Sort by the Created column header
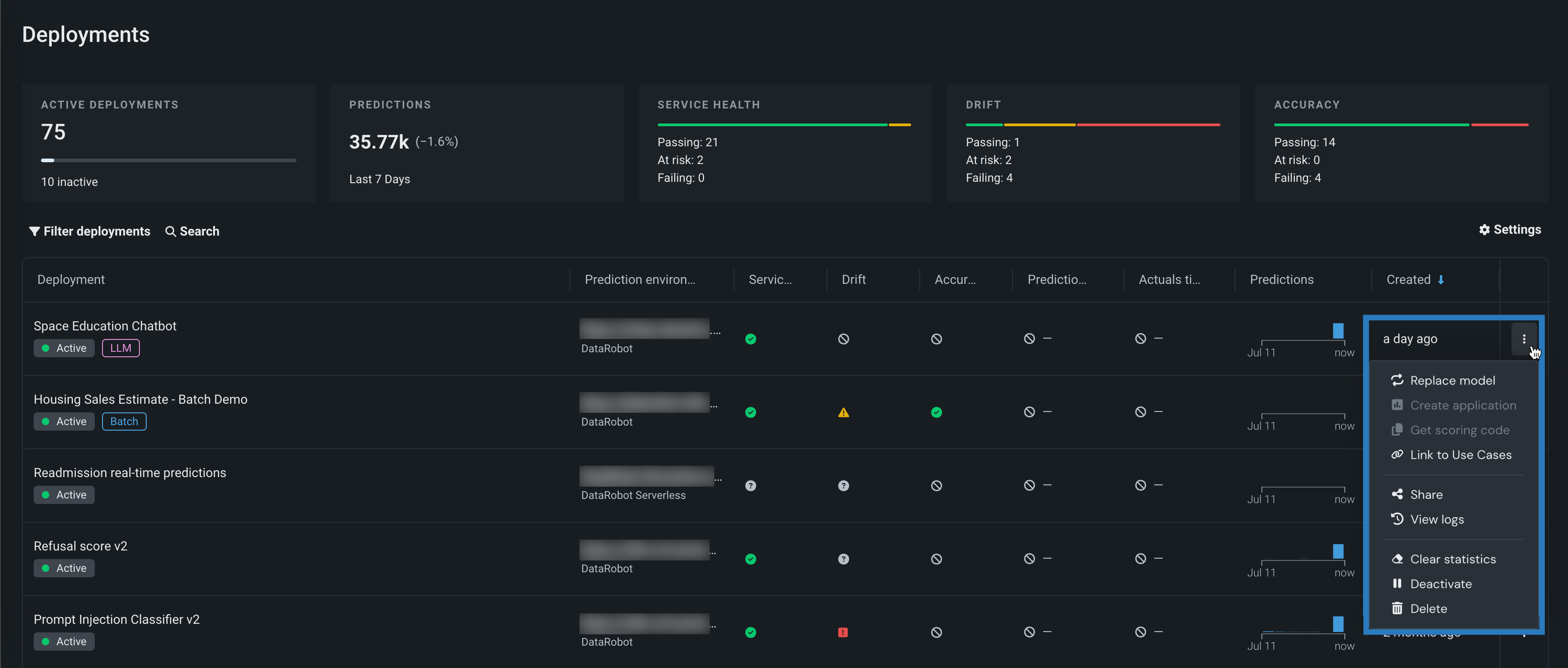Viewport: 1568px width, 668px height. coord(1408,279)
